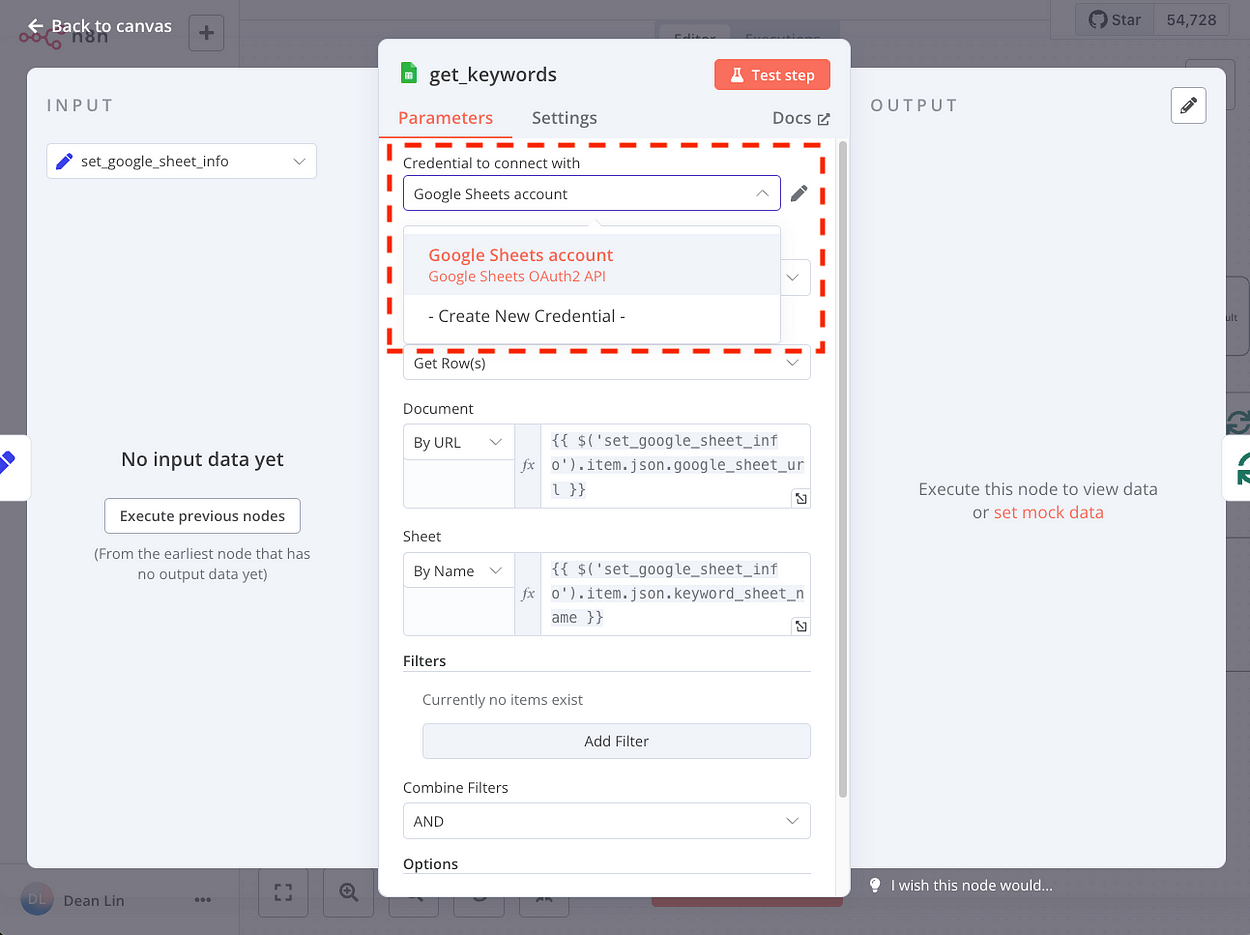The width and height of the screenshot is (1250, 935).
Task: Expand the Document expression editor icon
Action: click(800, 498)
